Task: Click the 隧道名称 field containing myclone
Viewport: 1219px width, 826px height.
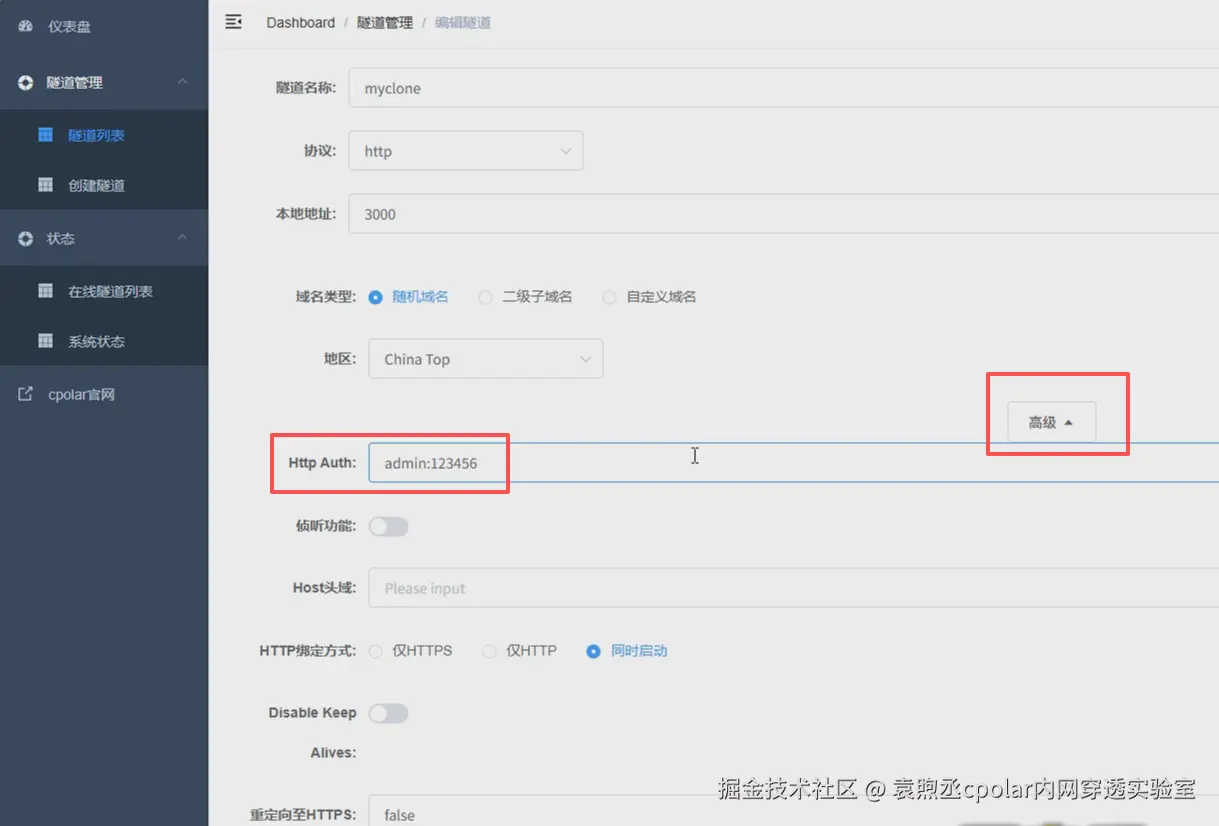Action: [784, 88]
